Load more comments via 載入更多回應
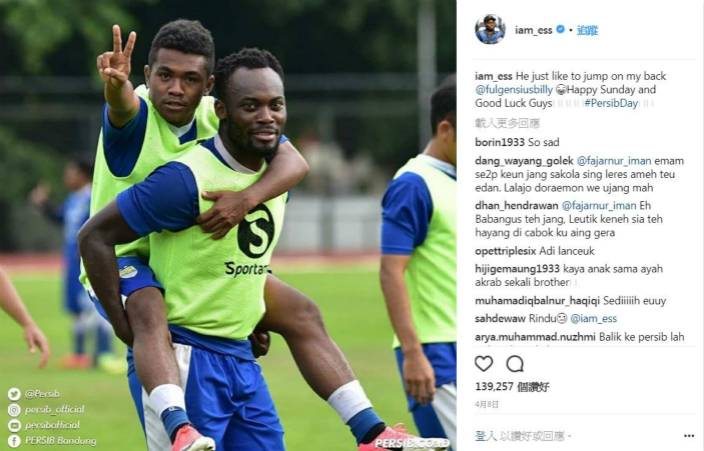This screenshot has height=451, width=704. point(507,123)
